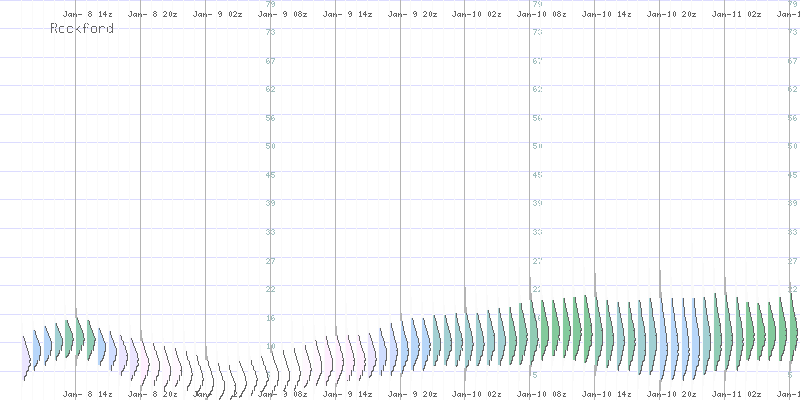The width and height of the screenshot is (800, 400).
Task: Click the Jan-10 20z label on top axis
Action: (671, 16)
